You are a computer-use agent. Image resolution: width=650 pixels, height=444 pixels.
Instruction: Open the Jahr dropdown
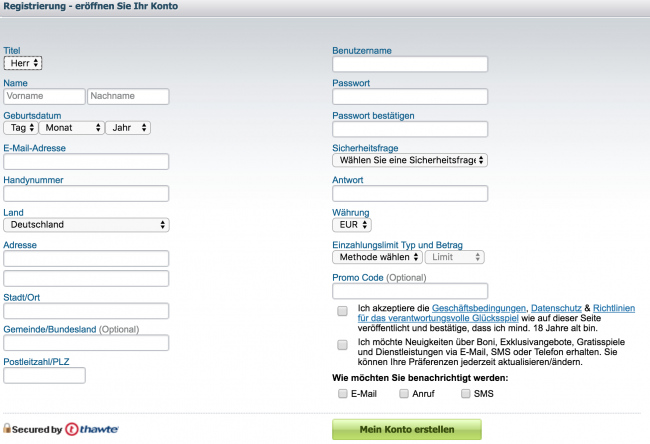click(128, 128)
